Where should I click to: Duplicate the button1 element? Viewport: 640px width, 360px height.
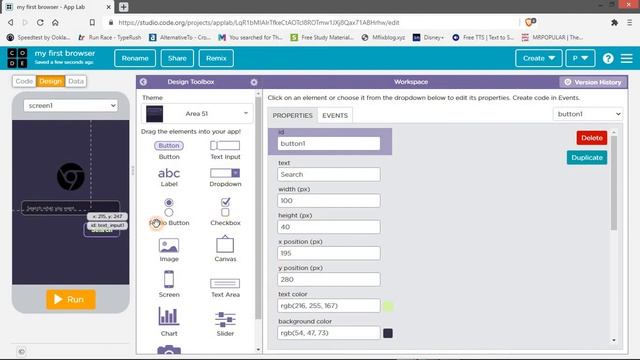587,158
